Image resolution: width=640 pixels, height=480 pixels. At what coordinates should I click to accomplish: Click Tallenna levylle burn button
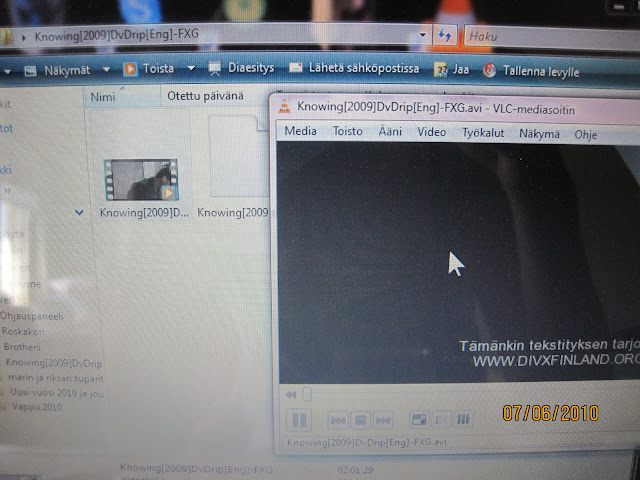[531, 71]
